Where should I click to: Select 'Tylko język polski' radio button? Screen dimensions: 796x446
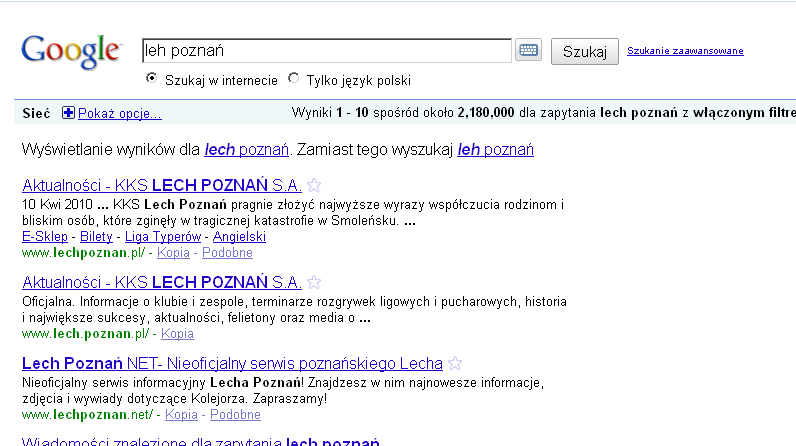pyautogui.click(x=293, y=79)
